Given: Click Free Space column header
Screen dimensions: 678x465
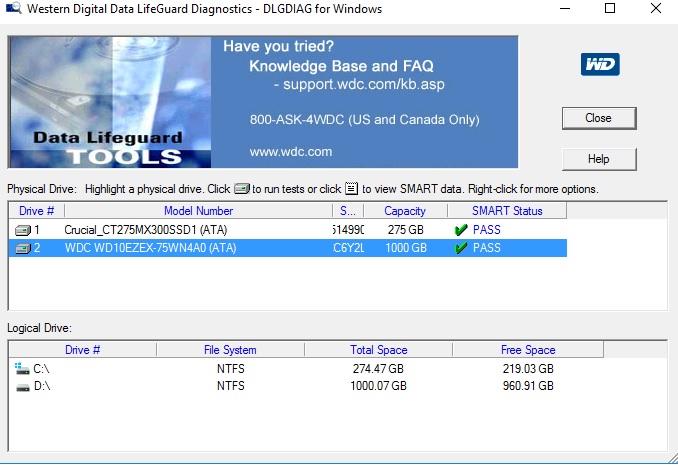Looking at the screenshot, I should (528, 350).
